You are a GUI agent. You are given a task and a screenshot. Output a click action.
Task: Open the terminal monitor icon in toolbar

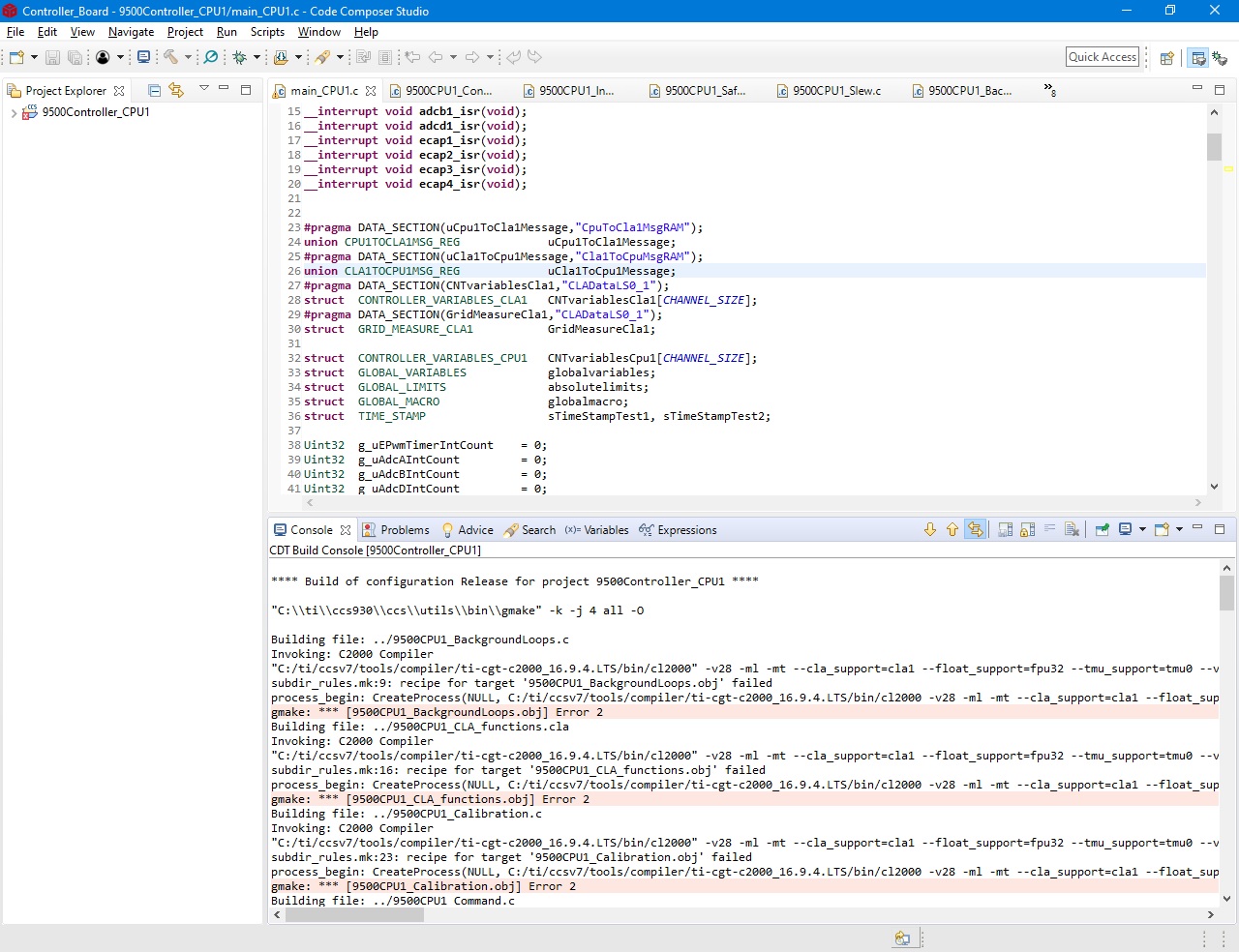[143, 57]
